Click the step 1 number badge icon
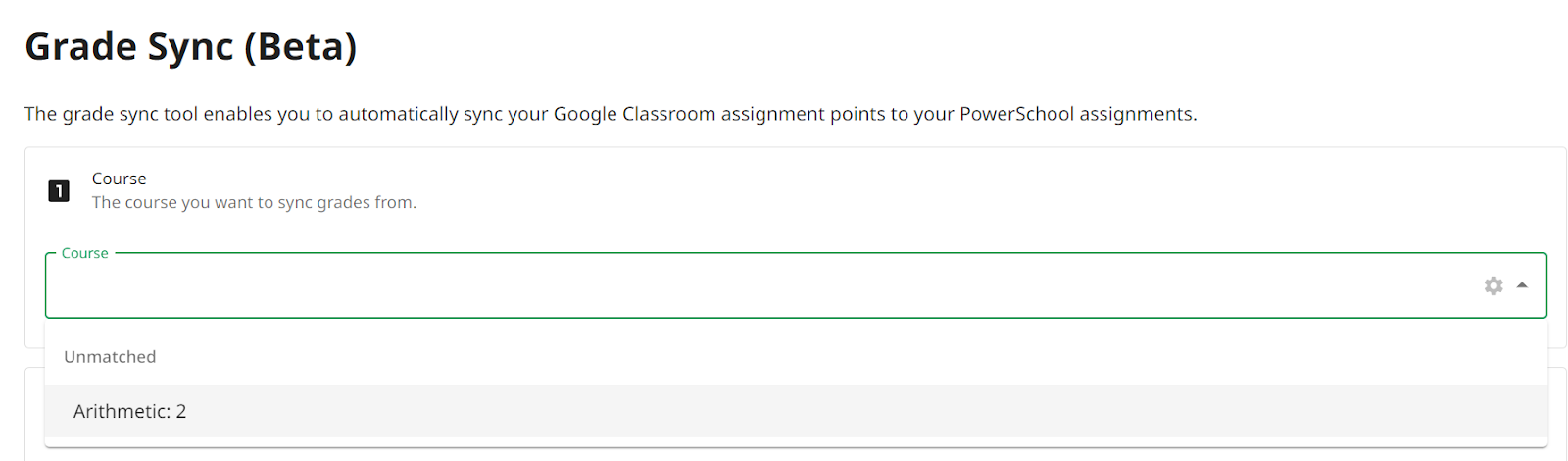Image resolution: width=1568 pixels, height=461 pixels. (59, 190)
